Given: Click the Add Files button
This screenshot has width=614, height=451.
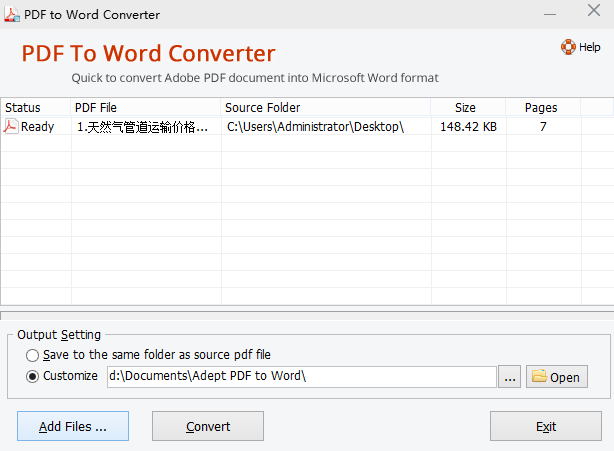Looking at the screenshot, I should (73, 426).
